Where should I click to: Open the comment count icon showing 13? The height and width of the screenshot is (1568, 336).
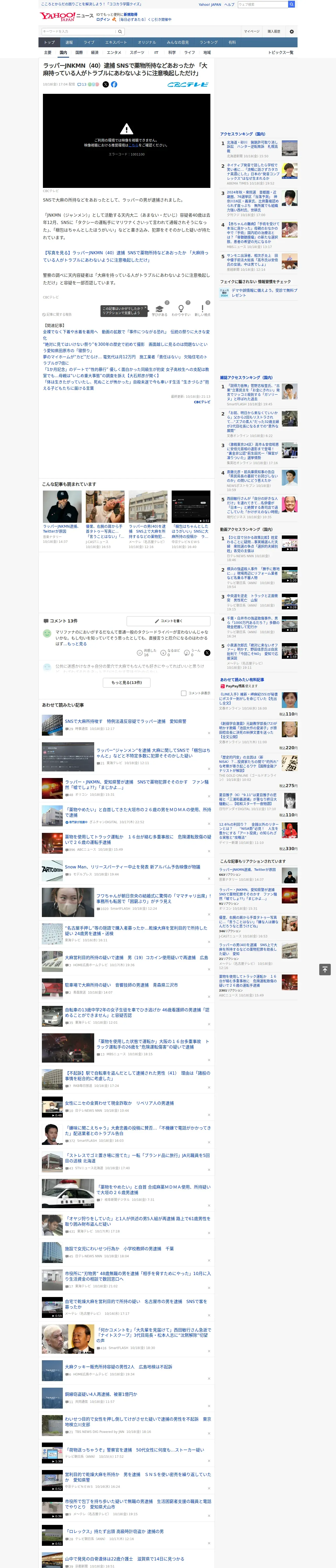(82, 85)
